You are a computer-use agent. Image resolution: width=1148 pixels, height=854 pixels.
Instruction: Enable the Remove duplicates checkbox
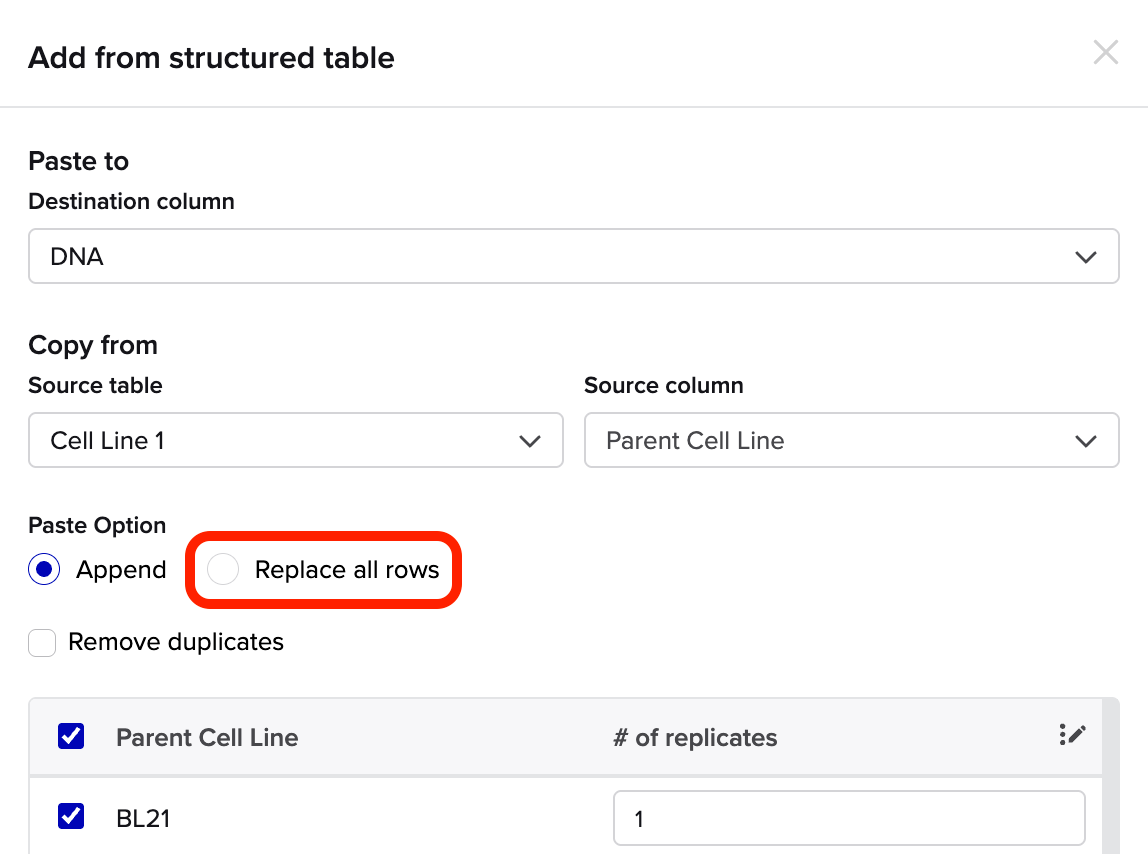(42, 642)
